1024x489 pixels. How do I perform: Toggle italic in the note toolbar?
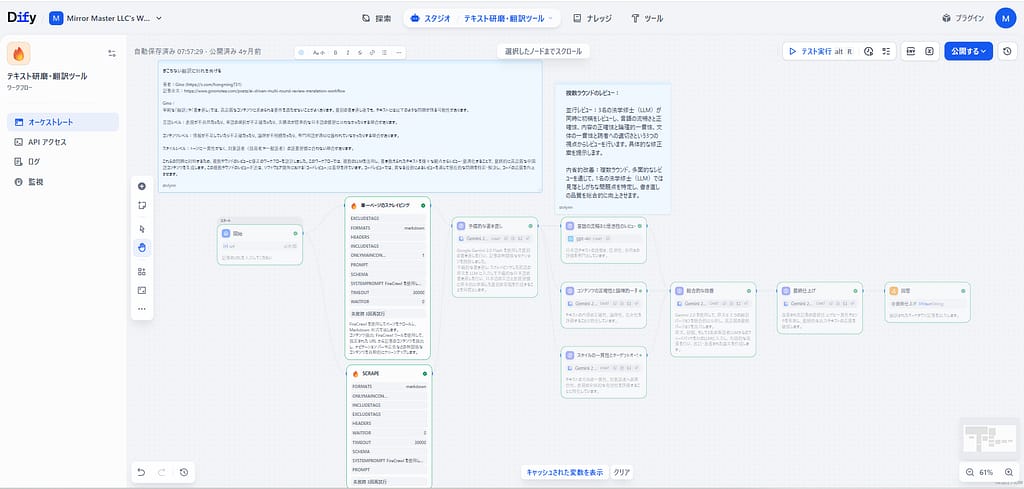[x=347, y=52]
